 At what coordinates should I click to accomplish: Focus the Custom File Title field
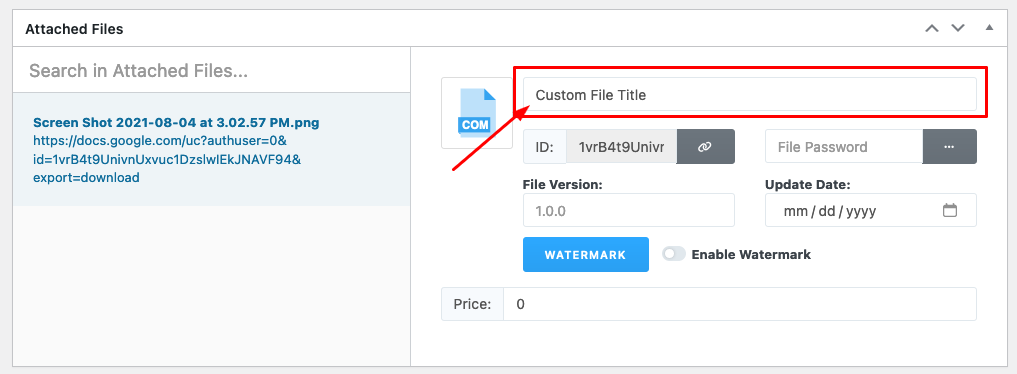click(x=750, y=95)
